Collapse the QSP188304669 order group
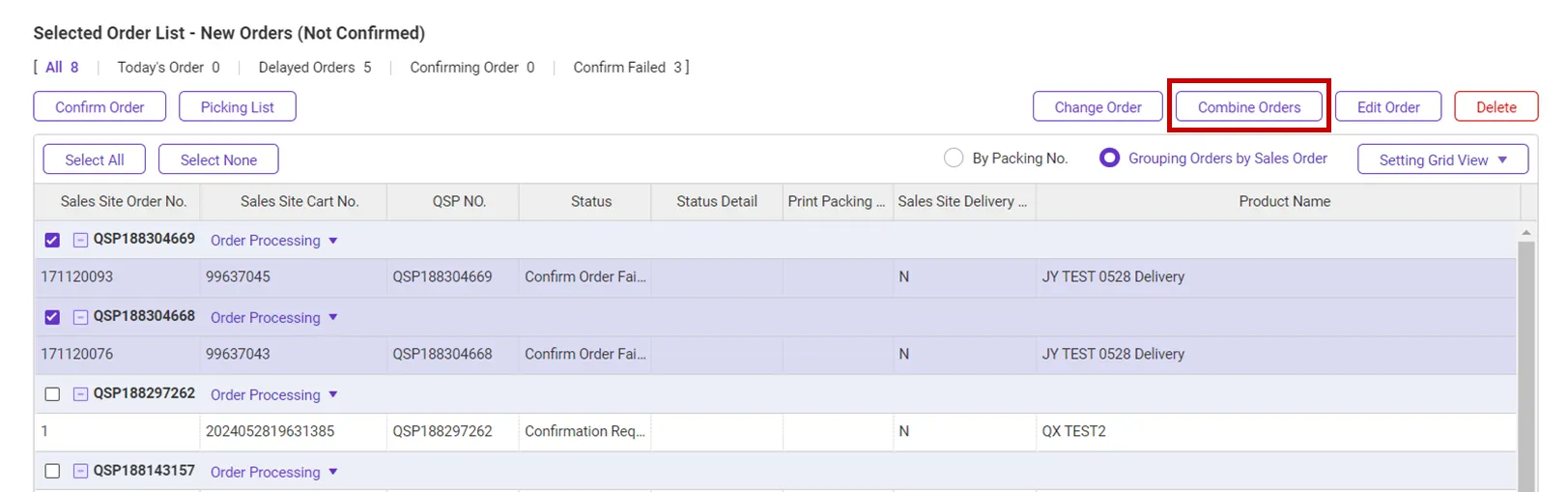The width and height of the screenshot is (1568, 492). tap(81, 240)
